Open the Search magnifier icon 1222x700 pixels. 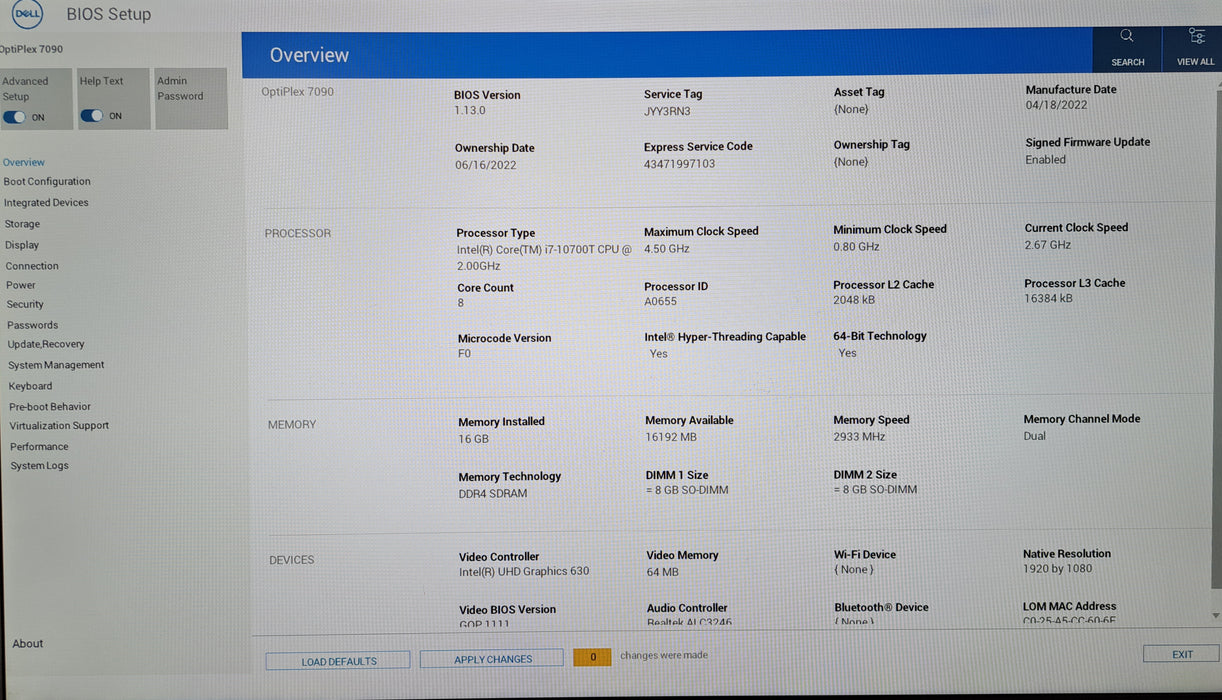pyautogui.click(x=1127, y=36)
